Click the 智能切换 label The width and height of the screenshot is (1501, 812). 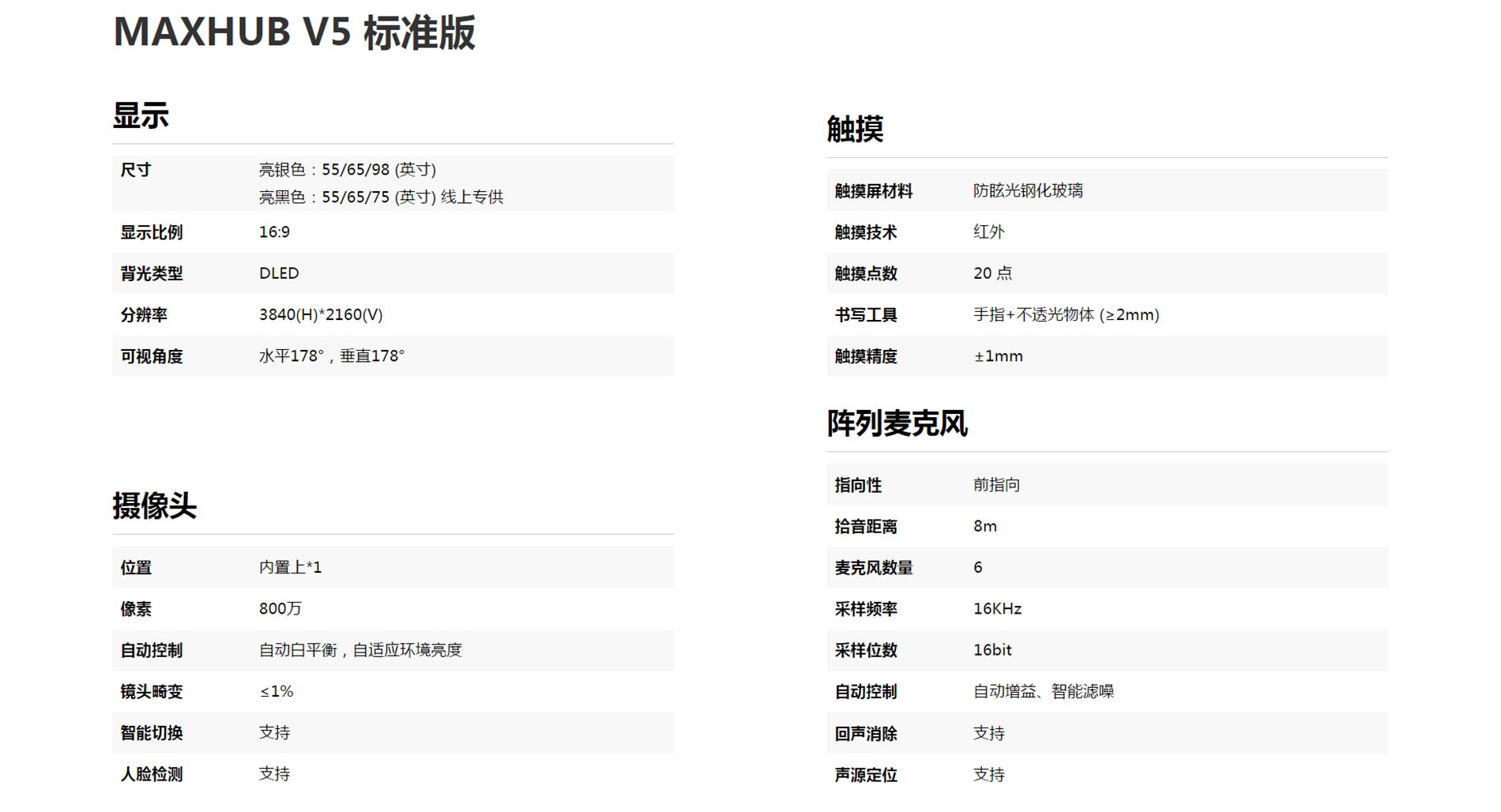click(152, 732)
